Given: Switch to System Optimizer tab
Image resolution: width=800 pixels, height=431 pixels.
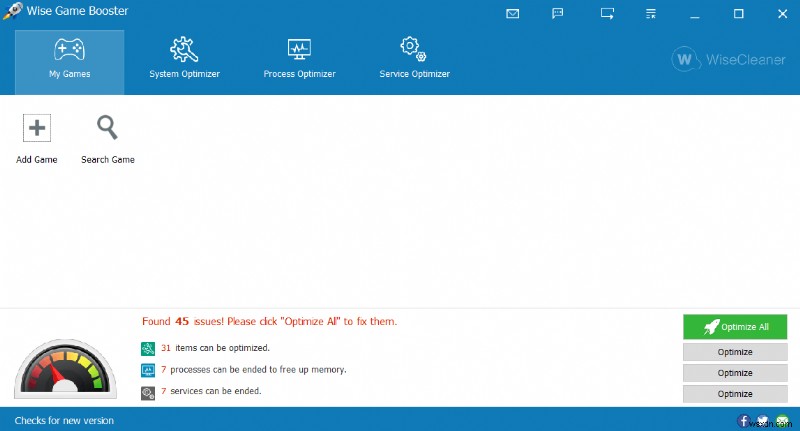Looking at the screenshot, I should coord(184,58).
